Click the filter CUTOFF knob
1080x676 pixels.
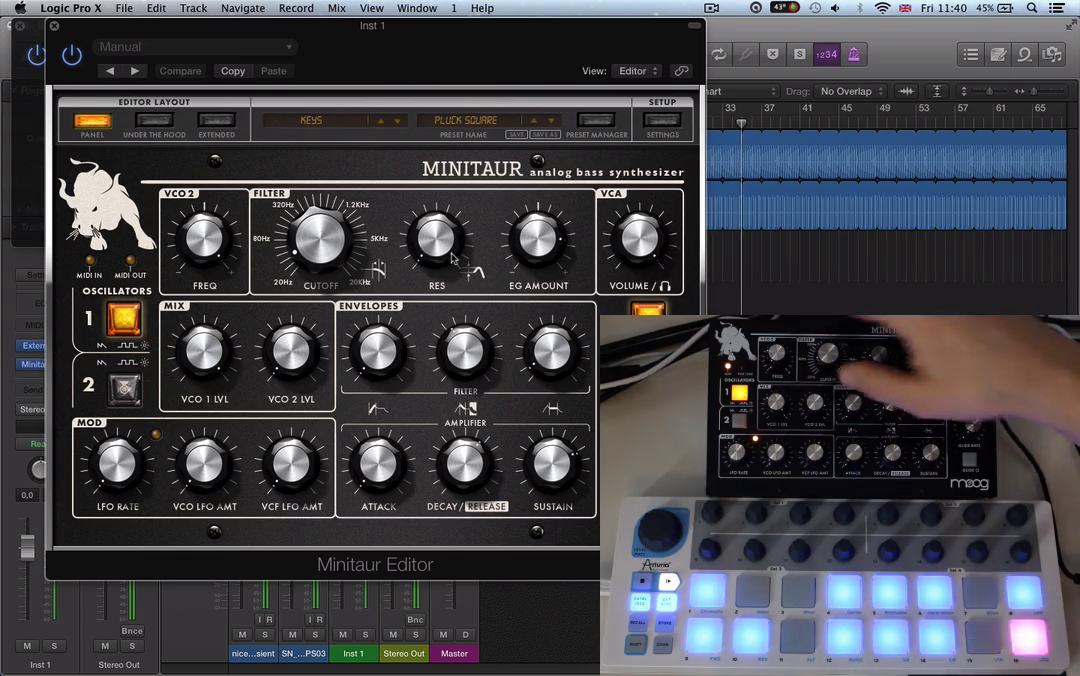320,238
